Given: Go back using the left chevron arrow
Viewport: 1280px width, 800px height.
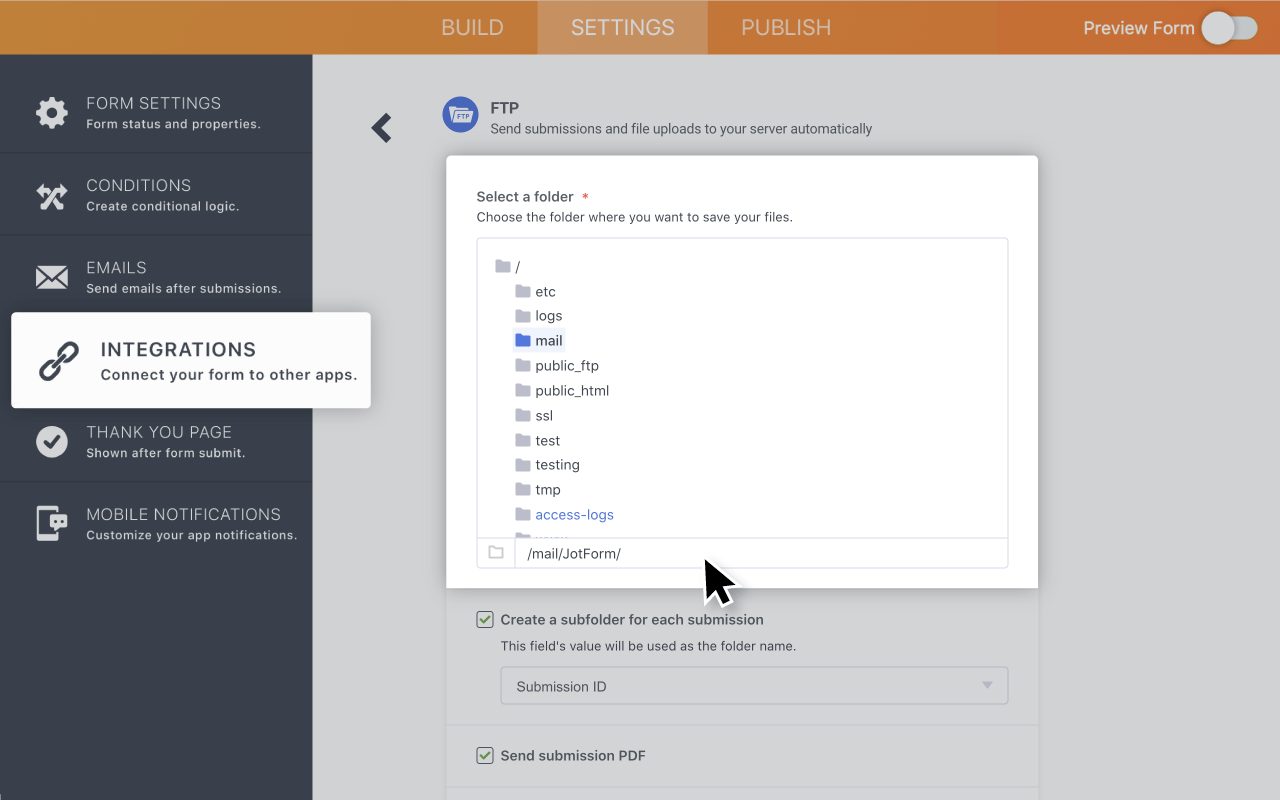Looking at the screenshot, I should coord(381,128).
